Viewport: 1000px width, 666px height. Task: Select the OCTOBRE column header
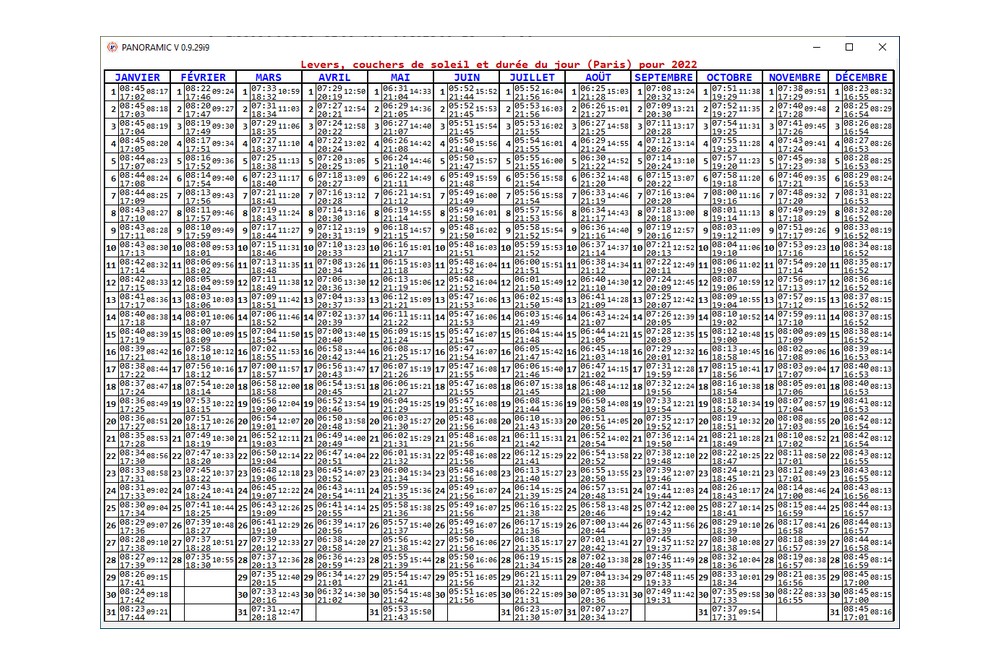[x=729, y=77]
